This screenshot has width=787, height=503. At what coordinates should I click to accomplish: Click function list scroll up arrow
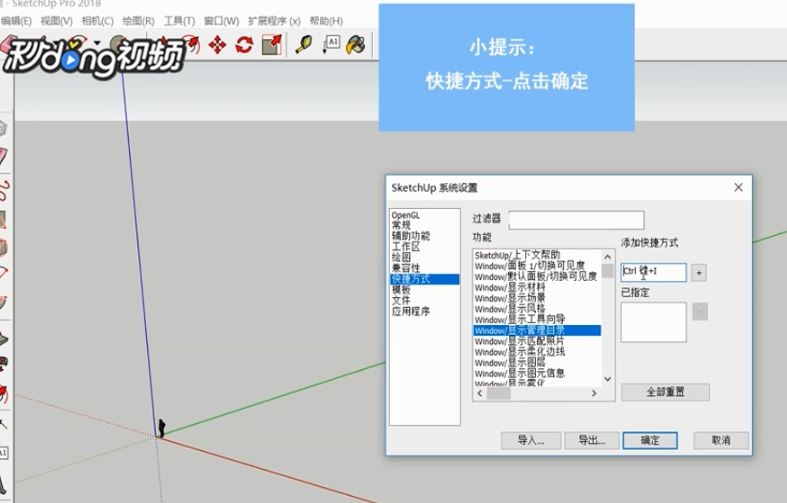coord(607,257)
